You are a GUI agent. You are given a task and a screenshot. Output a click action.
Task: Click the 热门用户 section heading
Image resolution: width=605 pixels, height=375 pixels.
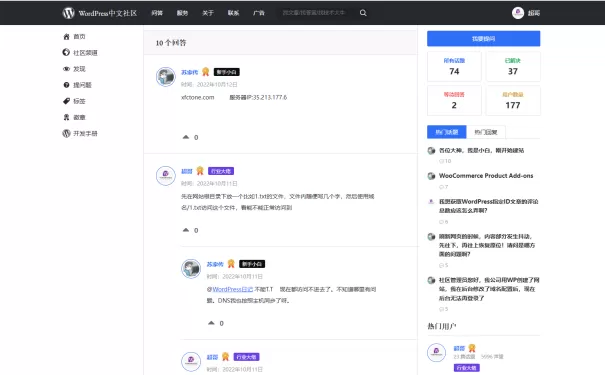pyautogui.click(x=442, y=326)
